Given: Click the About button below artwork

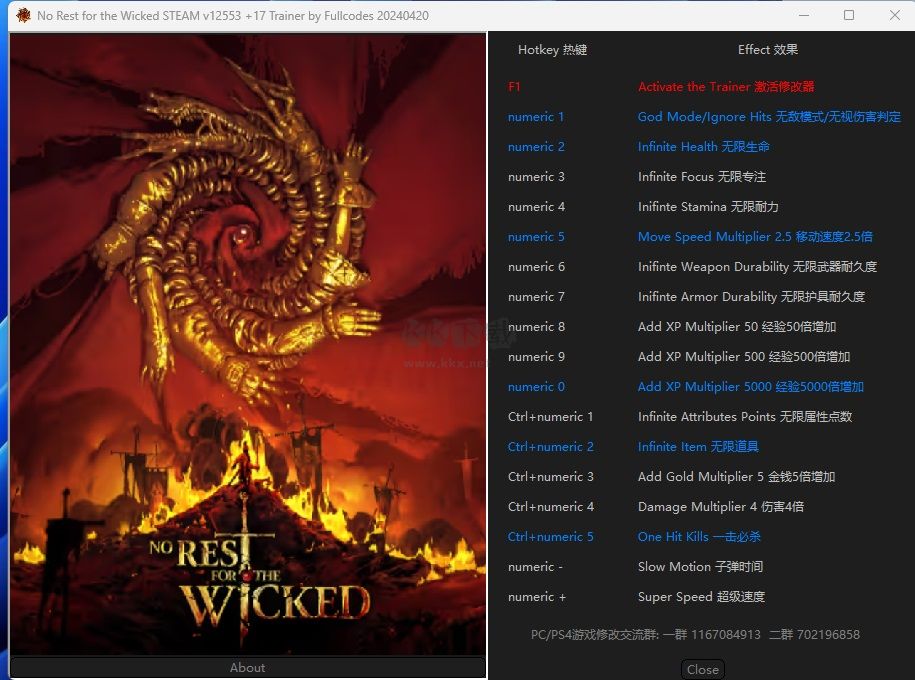Looking at the screenshot, I should point(247,668).
